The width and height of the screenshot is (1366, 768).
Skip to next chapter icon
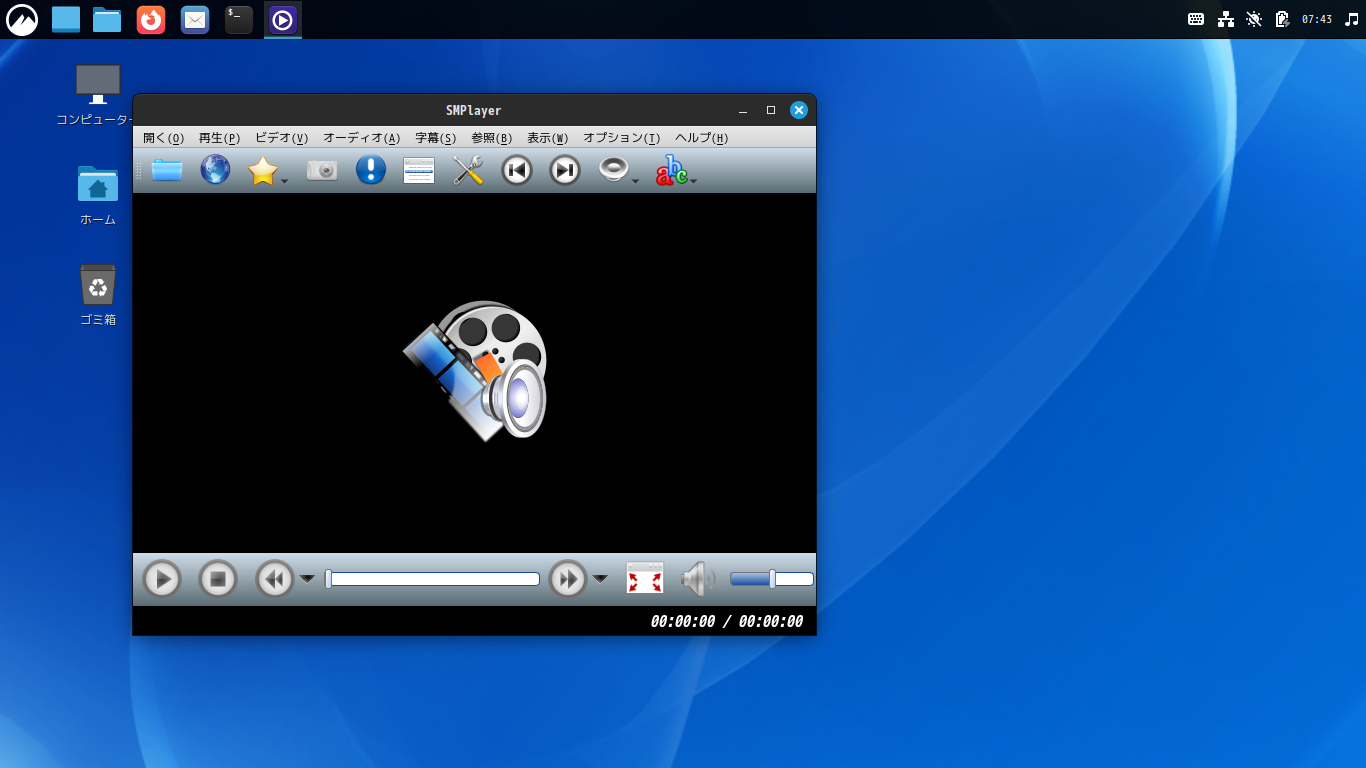tap(563, 170)
